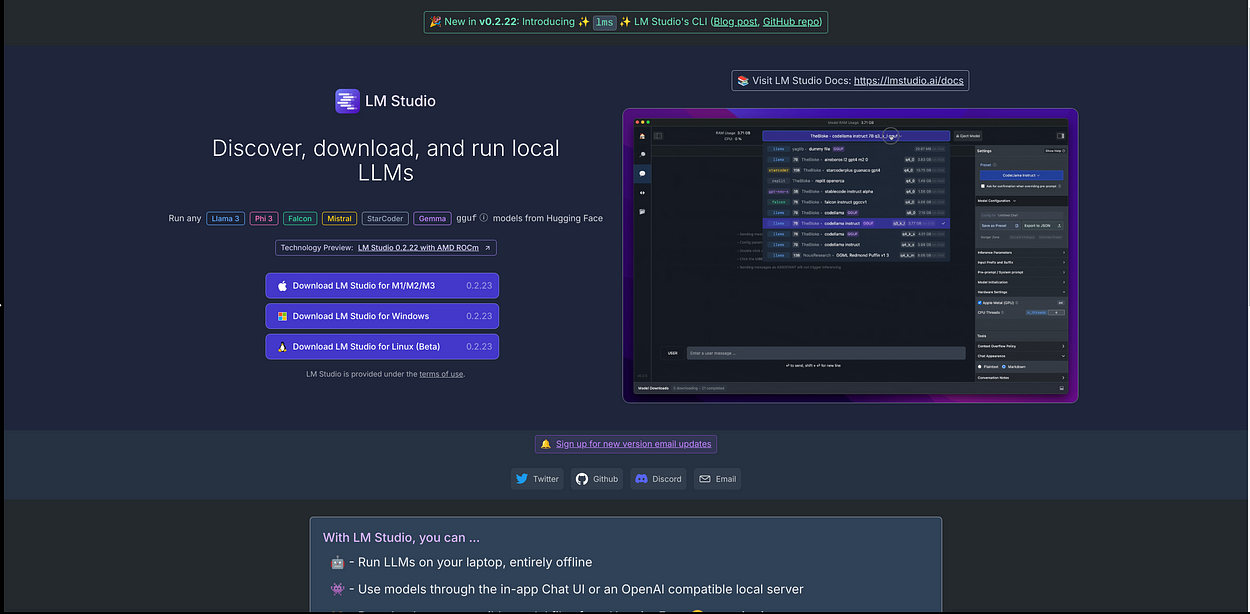Select the Plaintext radio button
Image resolution: width=1250 pixels, height=614 pixels.
[x=980, y=367]
